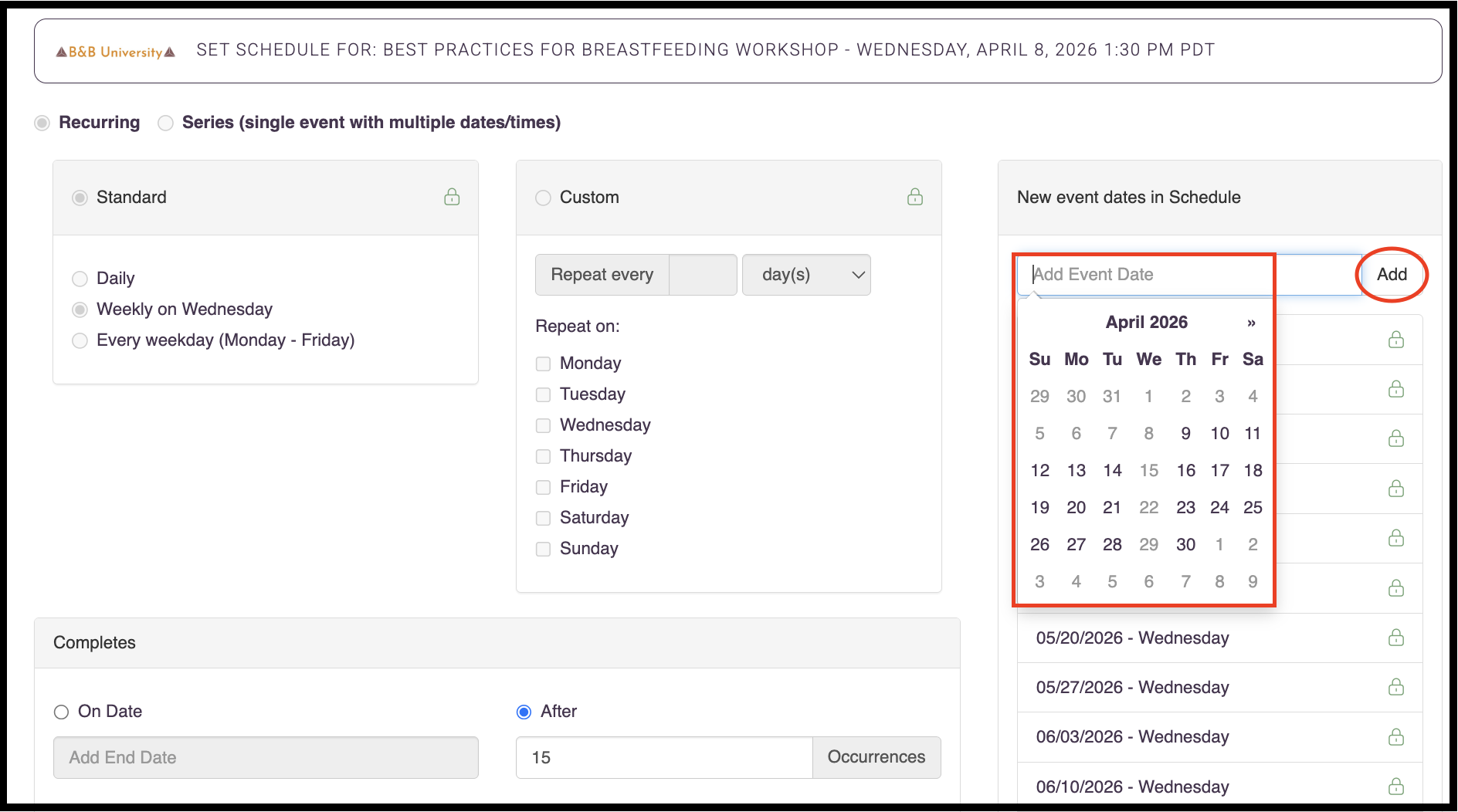The width and height of the screenshot is (1458, 812).
Task: Pick day 21 in the April calendar
Action: pos(1112,507)
